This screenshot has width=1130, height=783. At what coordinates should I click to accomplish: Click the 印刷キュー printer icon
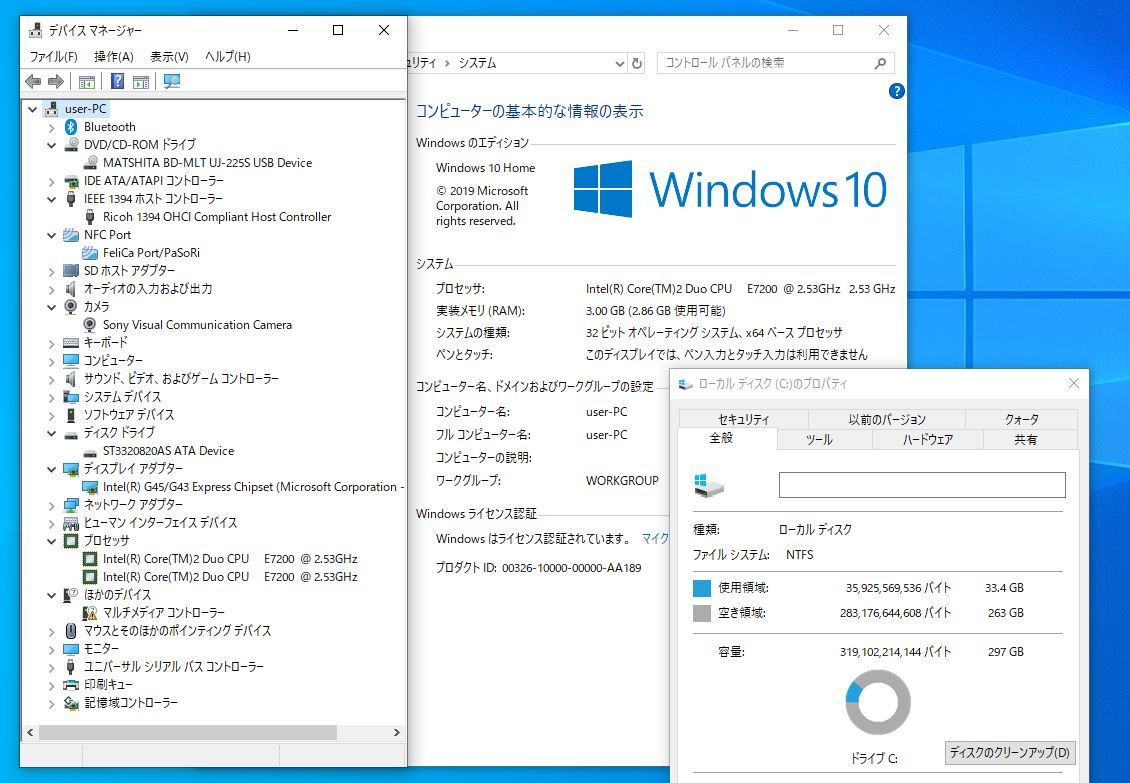pyautogui.click(x=71, y=685)
